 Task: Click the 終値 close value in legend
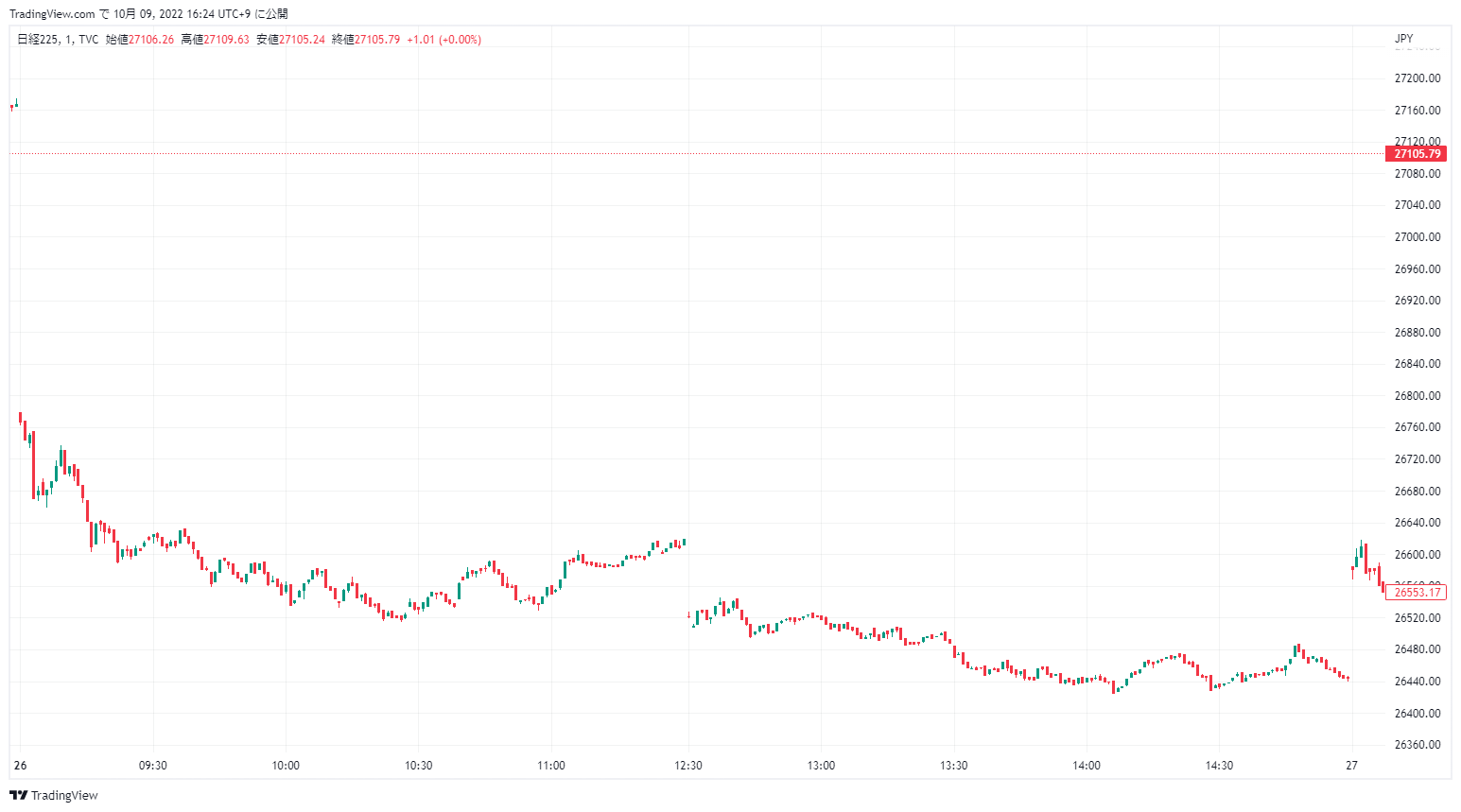(x=377, y=40)
